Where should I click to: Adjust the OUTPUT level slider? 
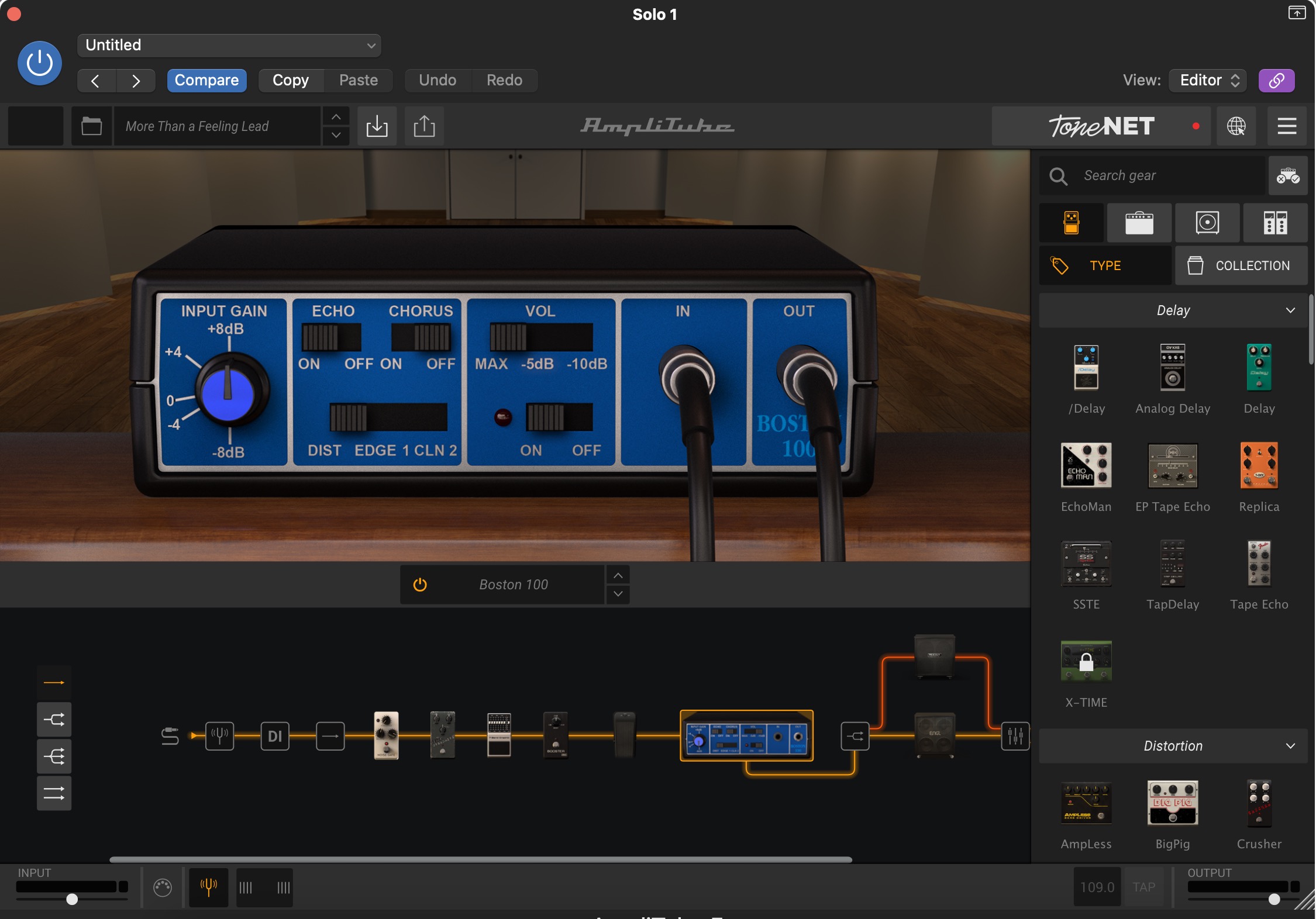pos(1273,899)
